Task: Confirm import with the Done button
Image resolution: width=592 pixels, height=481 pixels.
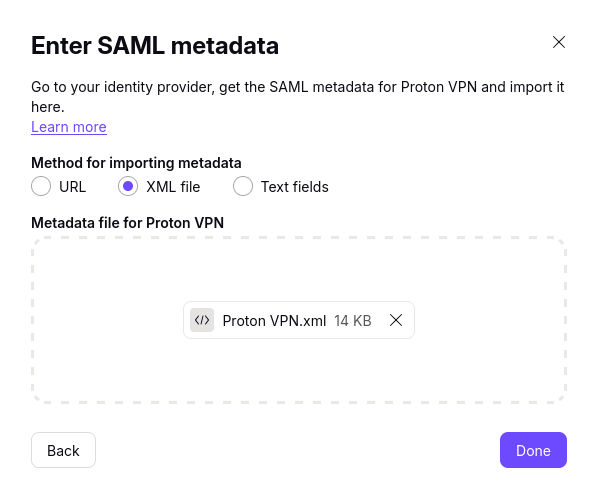Action: (533, 450)
